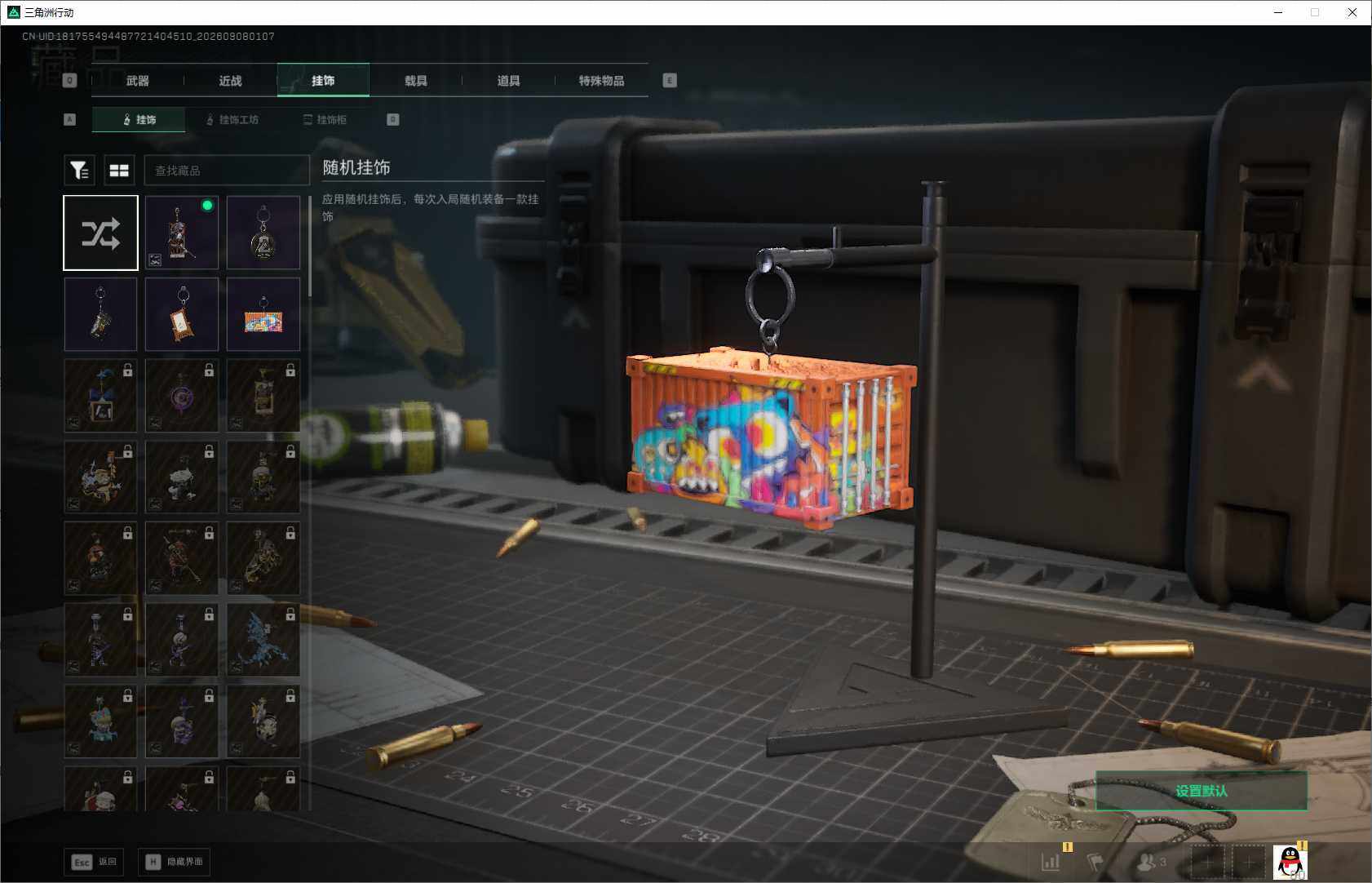Image resolution: width=1372 pixels, height=883 pixels.
Task: Open the 武器 weapons tab
Action: click(138, 80)
